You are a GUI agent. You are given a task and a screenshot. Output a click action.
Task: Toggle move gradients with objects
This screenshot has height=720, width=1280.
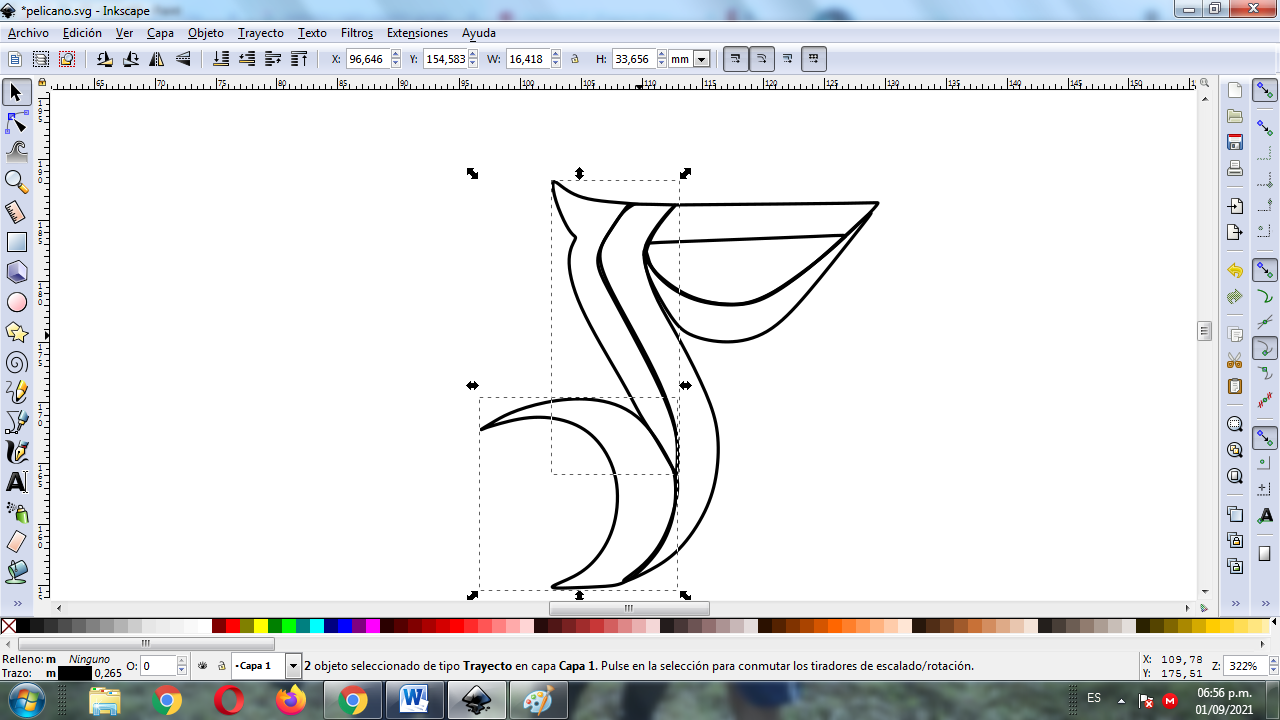tap(788, 59)
